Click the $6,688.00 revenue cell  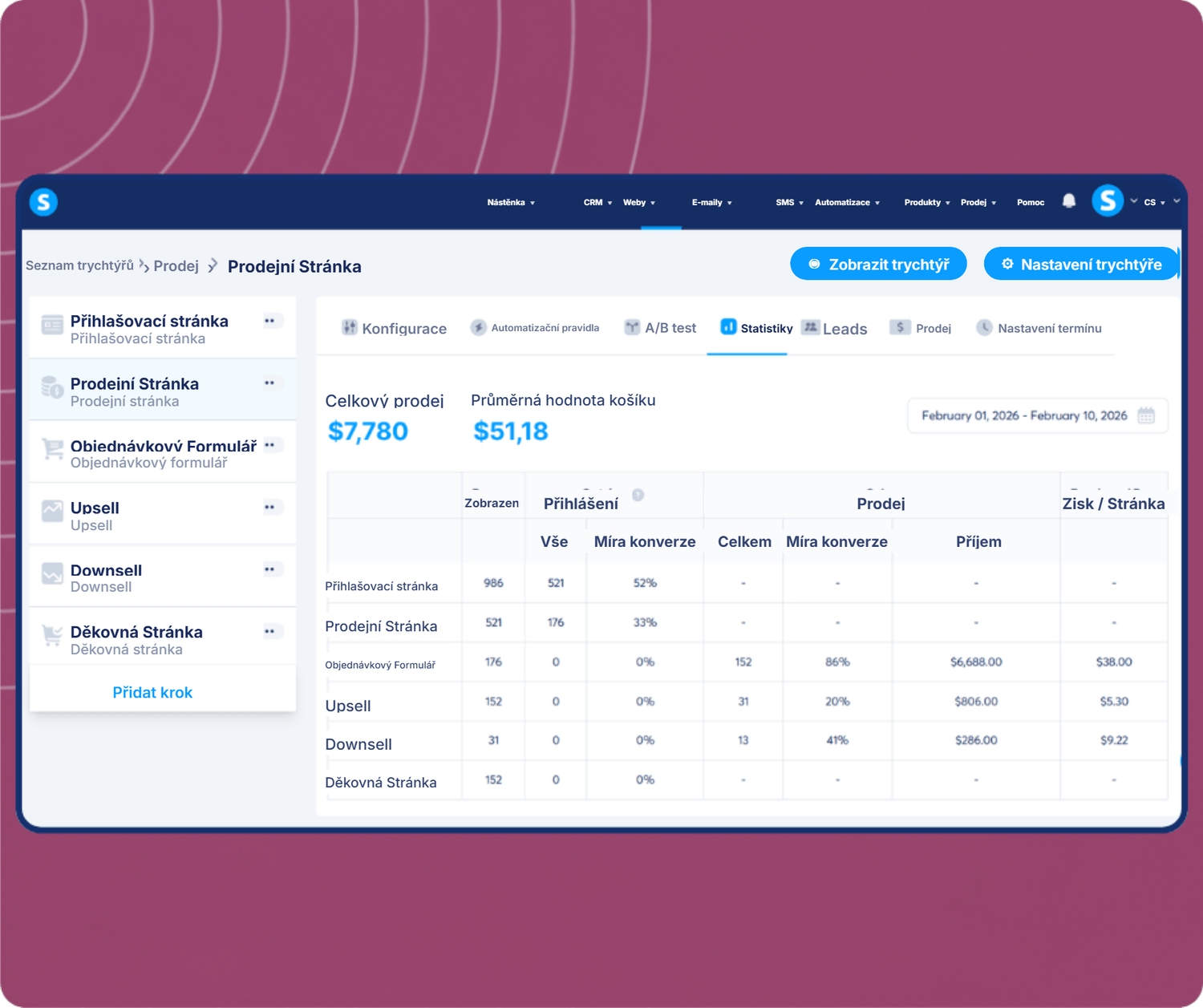click(x=976, y=662)
